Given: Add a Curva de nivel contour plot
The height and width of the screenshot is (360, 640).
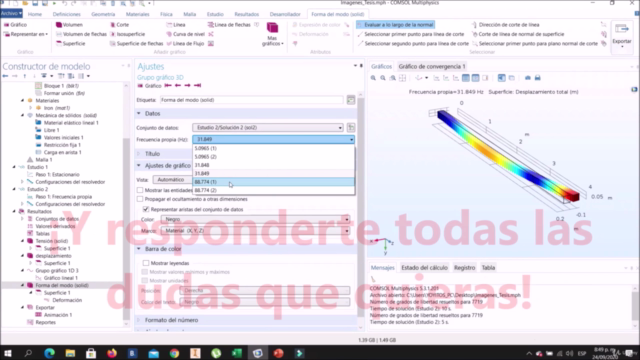Looking at the screenshot, I should pyautogui.click(x=185, y=34).
